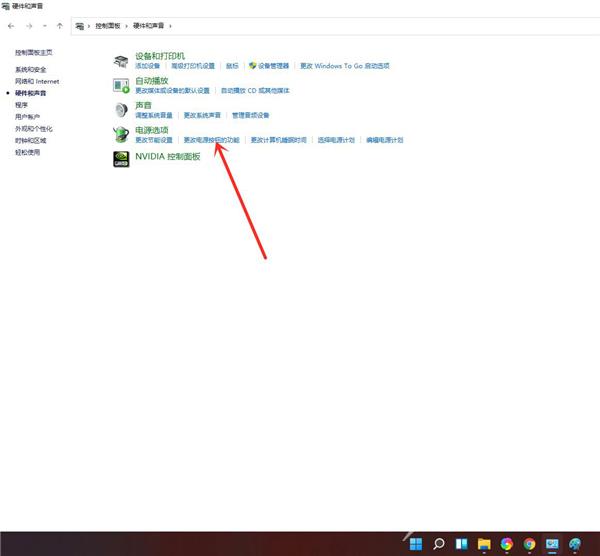Click the 电源选项 battery icon
The height and width of the screenshot is (556, 600).
121,134
